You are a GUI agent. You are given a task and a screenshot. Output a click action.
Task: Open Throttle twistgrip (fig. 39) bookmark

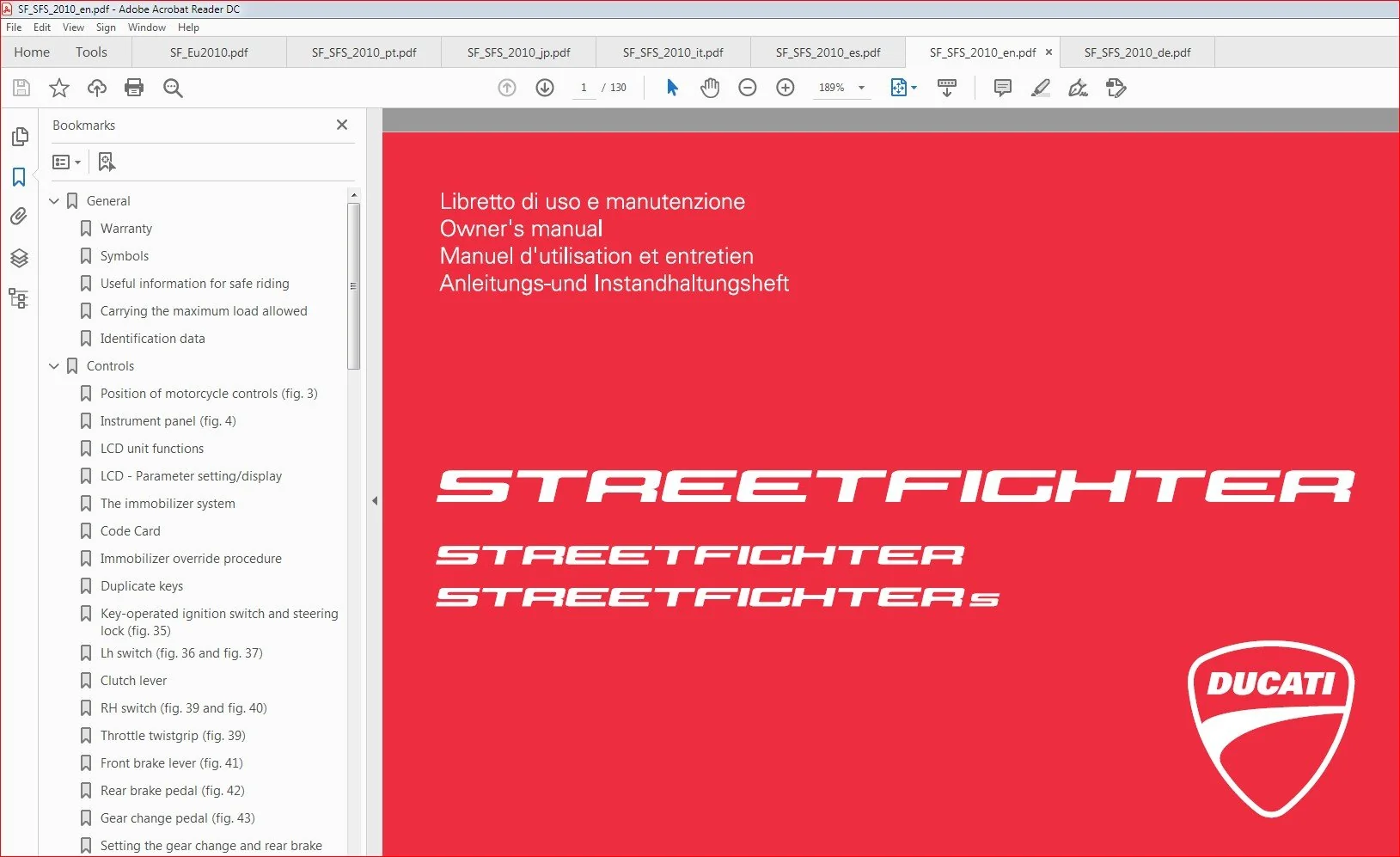pyautogui.click(x=173, y=736)
